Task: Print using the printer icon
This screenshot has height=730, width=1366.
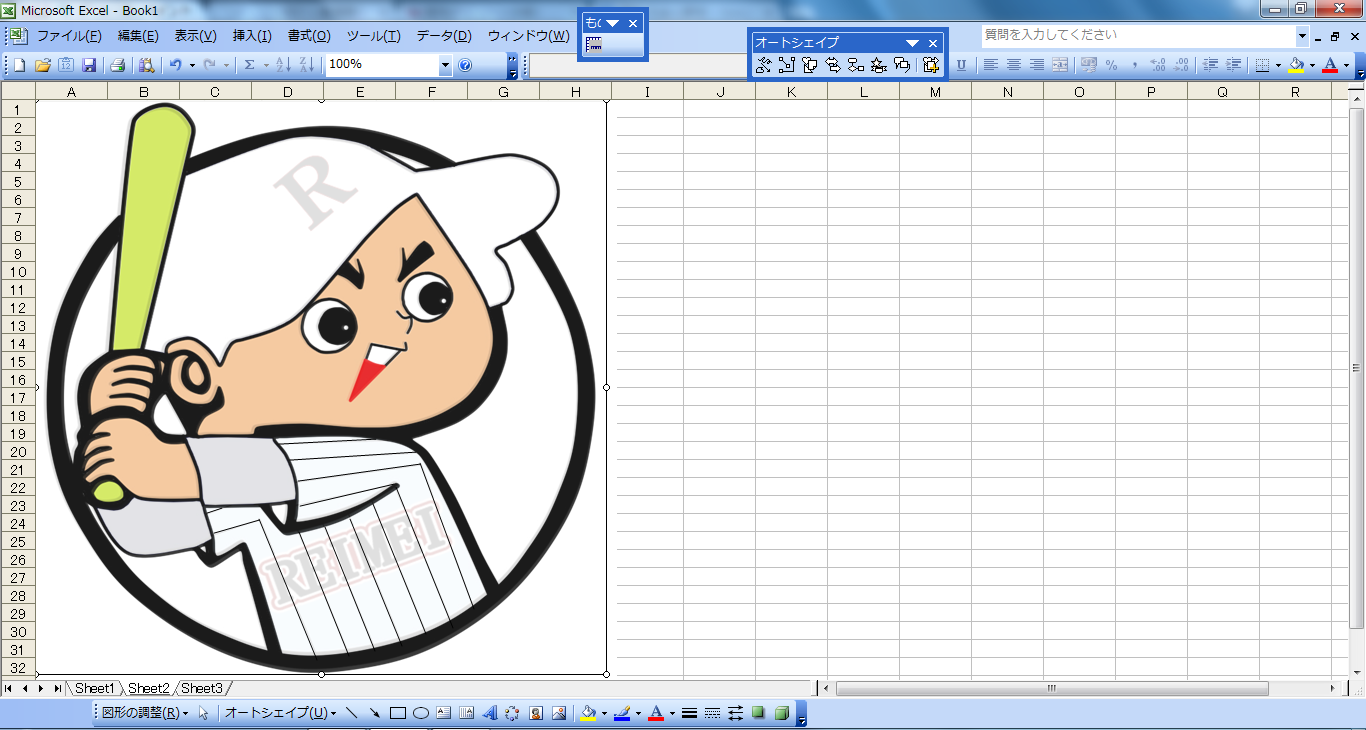Action: tap(117, 65)
